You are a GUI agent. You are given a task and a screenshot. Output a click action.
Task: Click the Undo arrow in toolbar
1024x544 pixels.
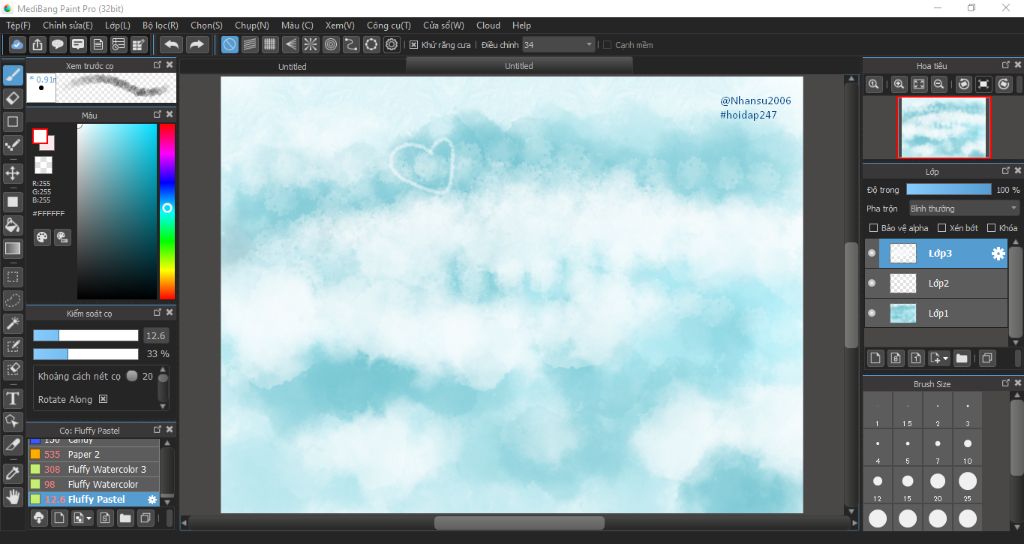pos(171,44)
